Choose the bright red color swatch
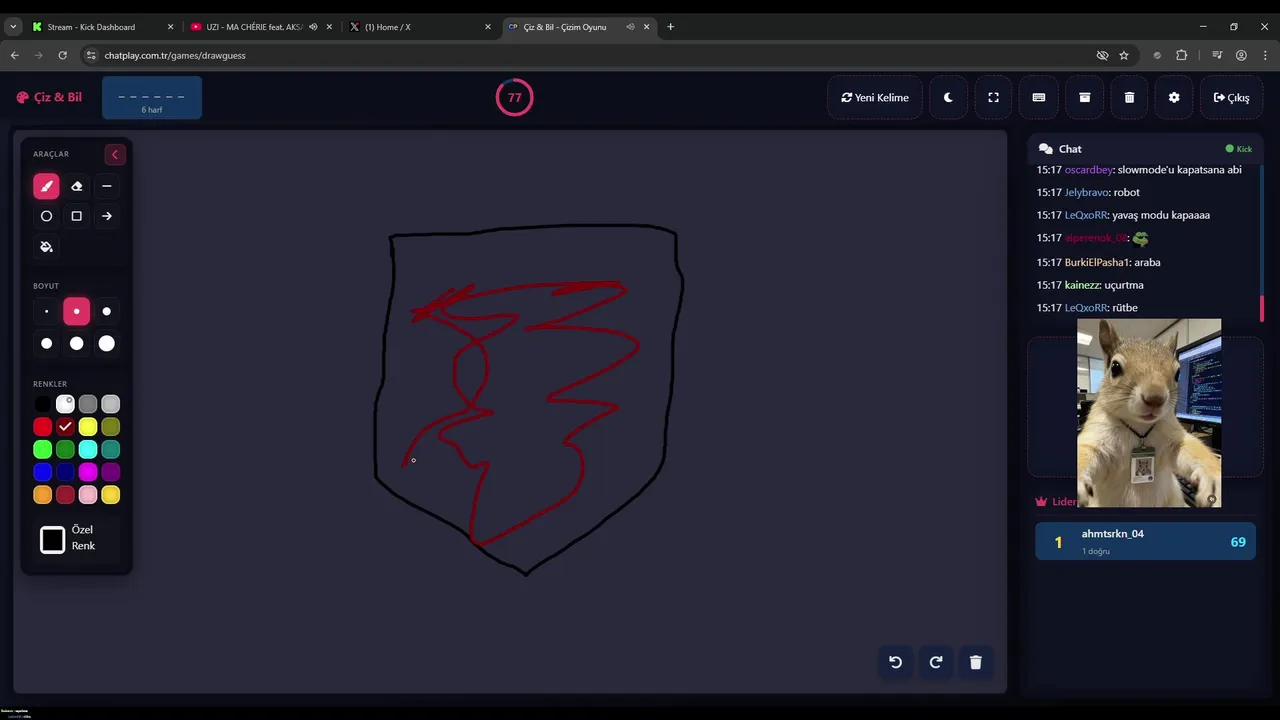The image size is (1280, 720). pos(42,427)
